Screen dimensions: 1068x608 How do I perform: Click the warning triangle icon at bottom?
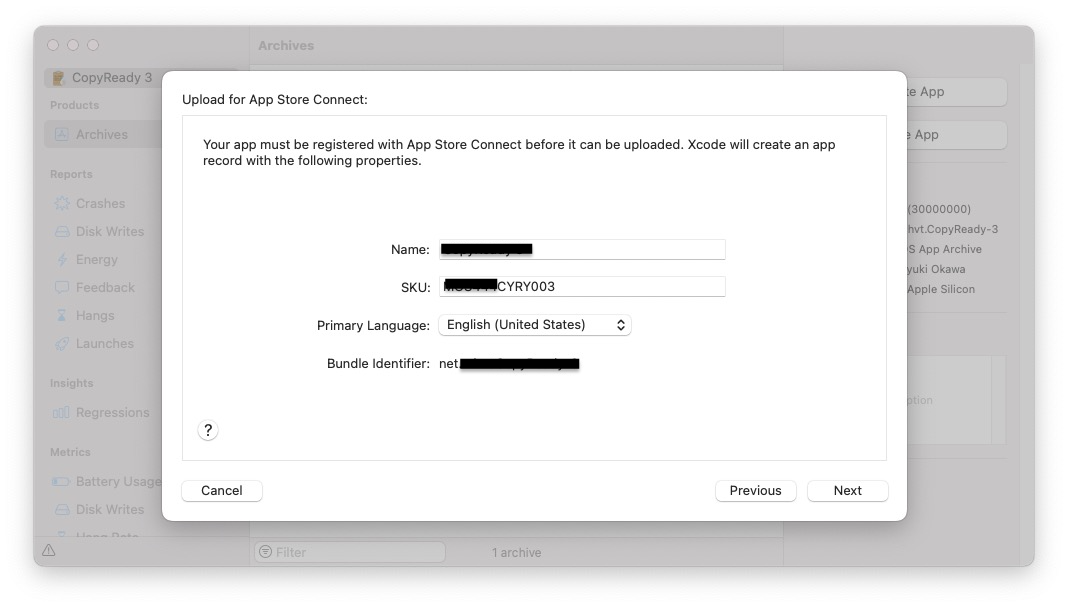[x=48, y=550]
